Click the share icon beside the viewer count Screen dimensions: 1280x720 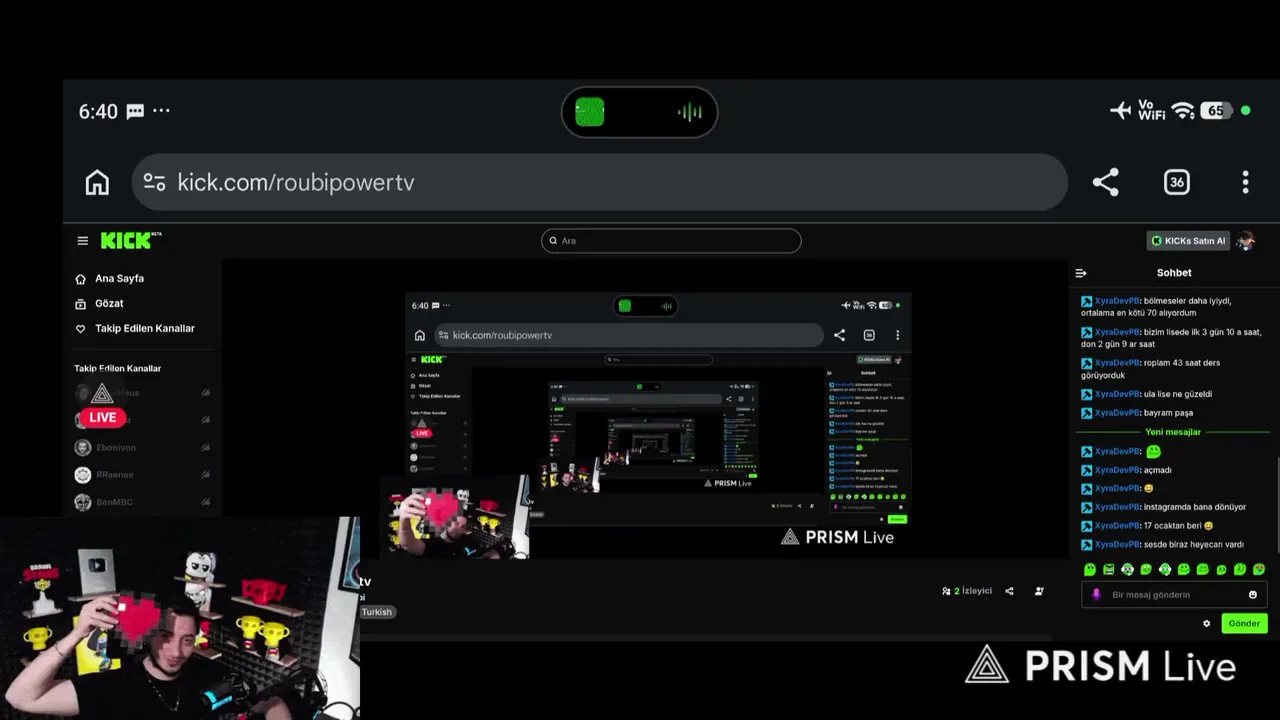click(1009, 591)
